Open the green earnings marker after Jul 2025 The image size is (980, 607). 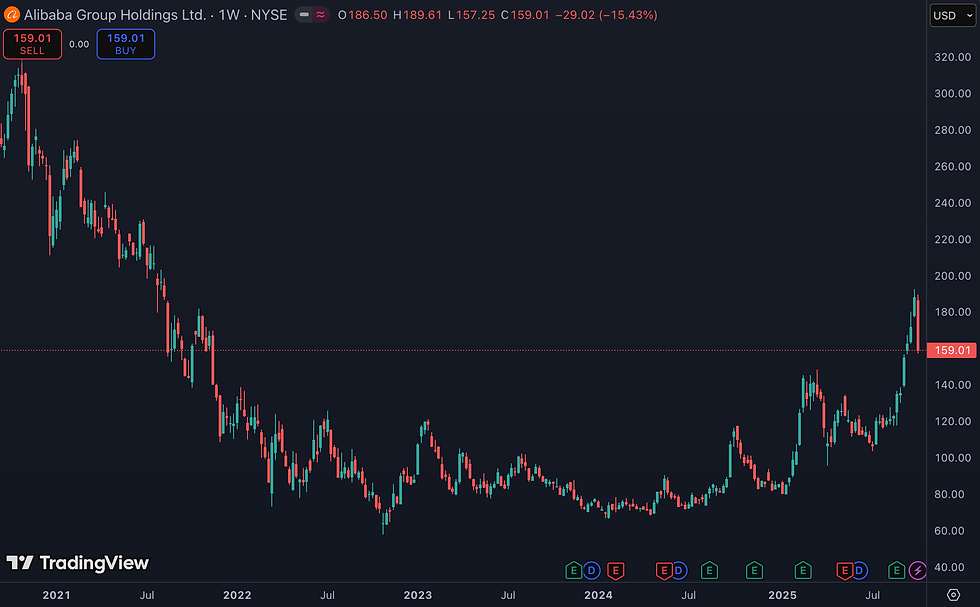(x=896, y=570)
